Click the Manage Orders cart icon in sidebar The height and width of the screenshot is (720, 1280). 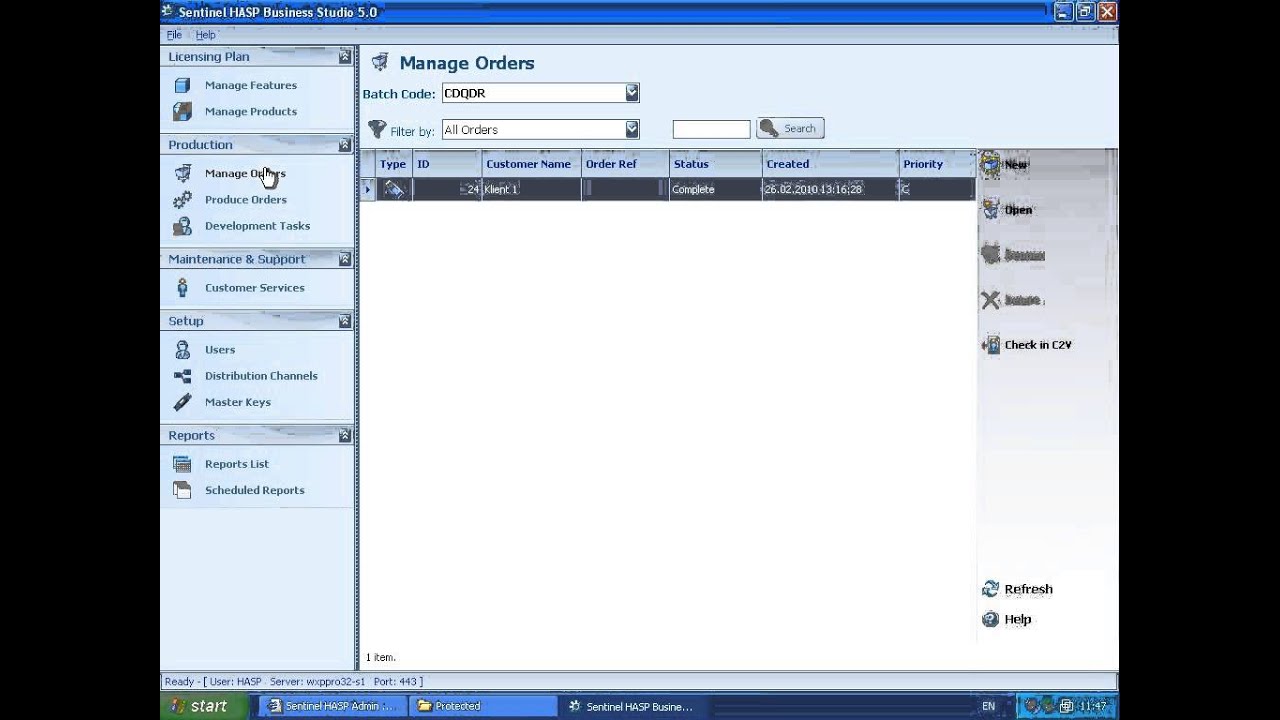182,173
